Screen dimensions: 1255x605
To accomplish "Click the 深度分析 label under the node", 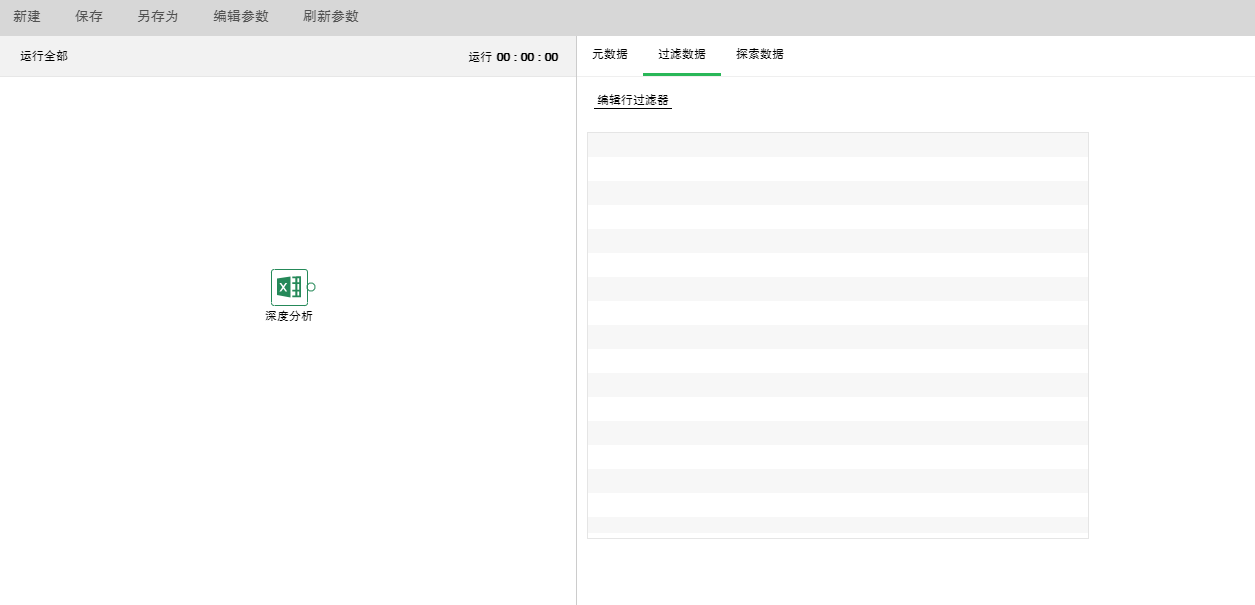I will (289, 316).
